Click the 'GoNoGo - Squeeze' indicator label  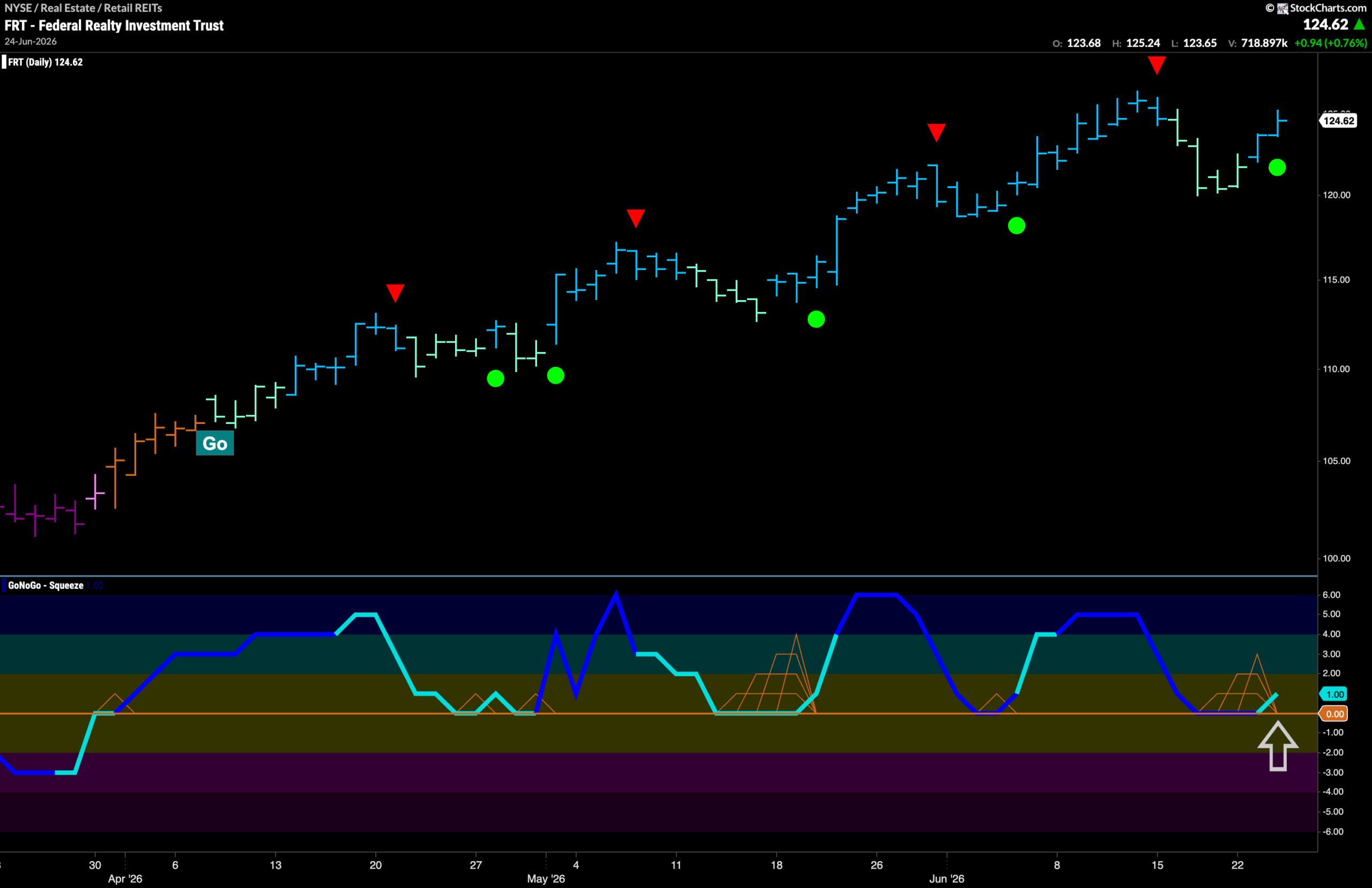(46, 585)
